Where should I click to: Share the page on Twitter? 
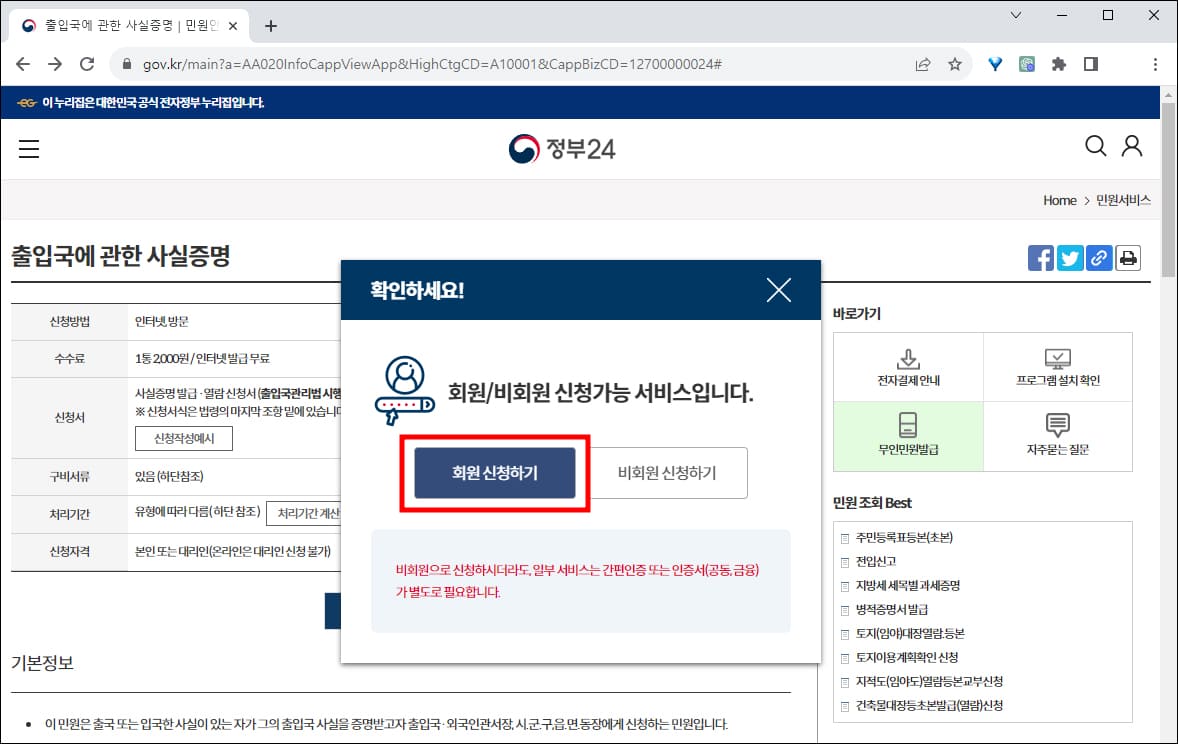(x=1069, y=258)
